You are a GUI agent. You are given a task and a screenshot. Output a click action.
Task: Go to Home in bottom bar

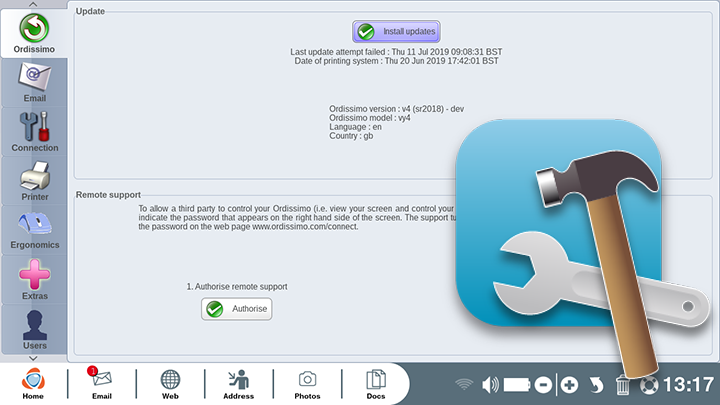(33, 384)
